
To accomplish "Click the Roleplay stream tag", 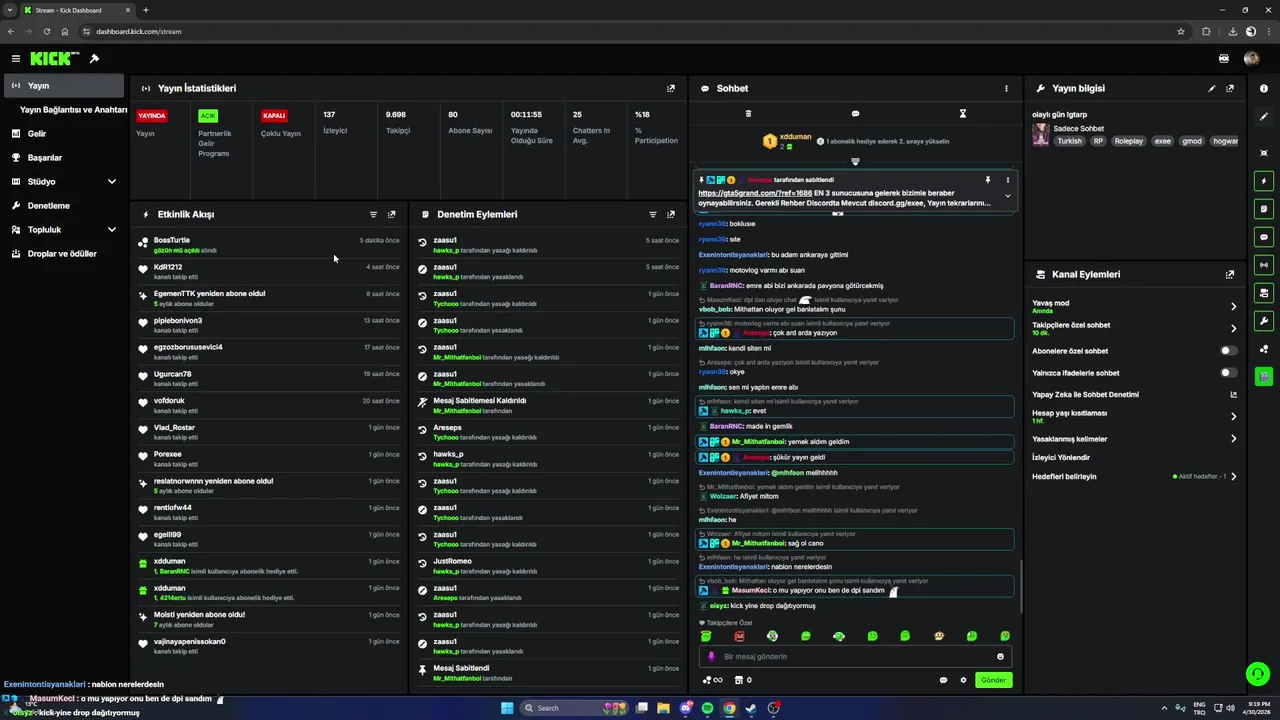I will click(x=1128, y=141).
